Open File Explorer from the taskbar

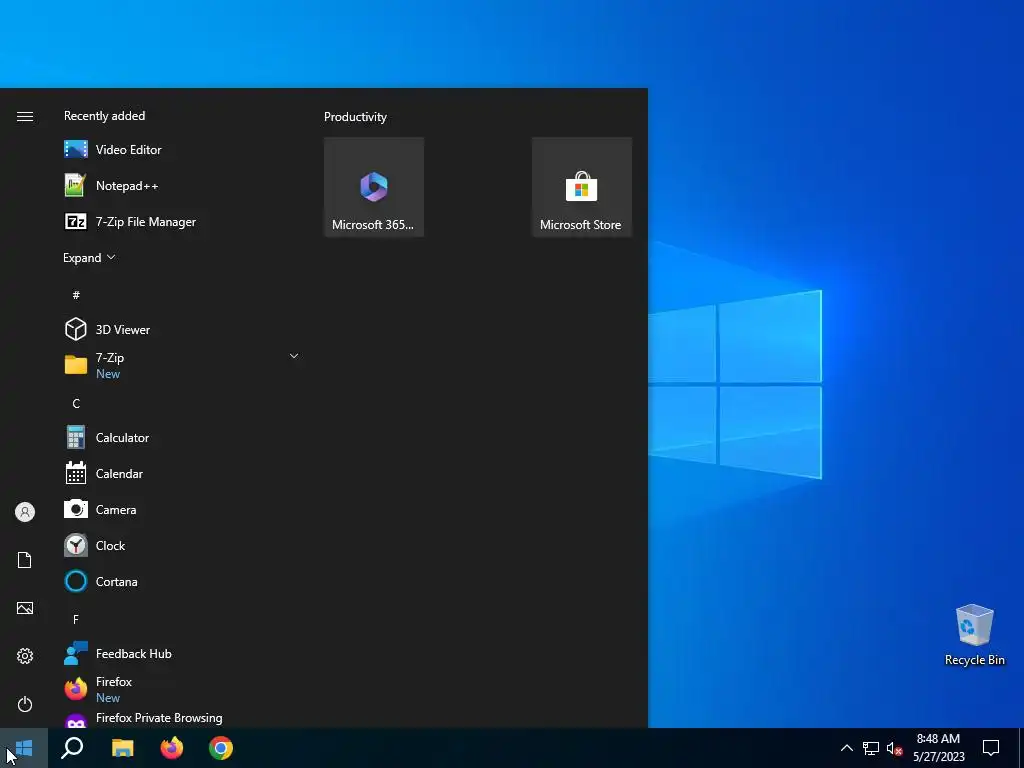[x=122, y=748]
